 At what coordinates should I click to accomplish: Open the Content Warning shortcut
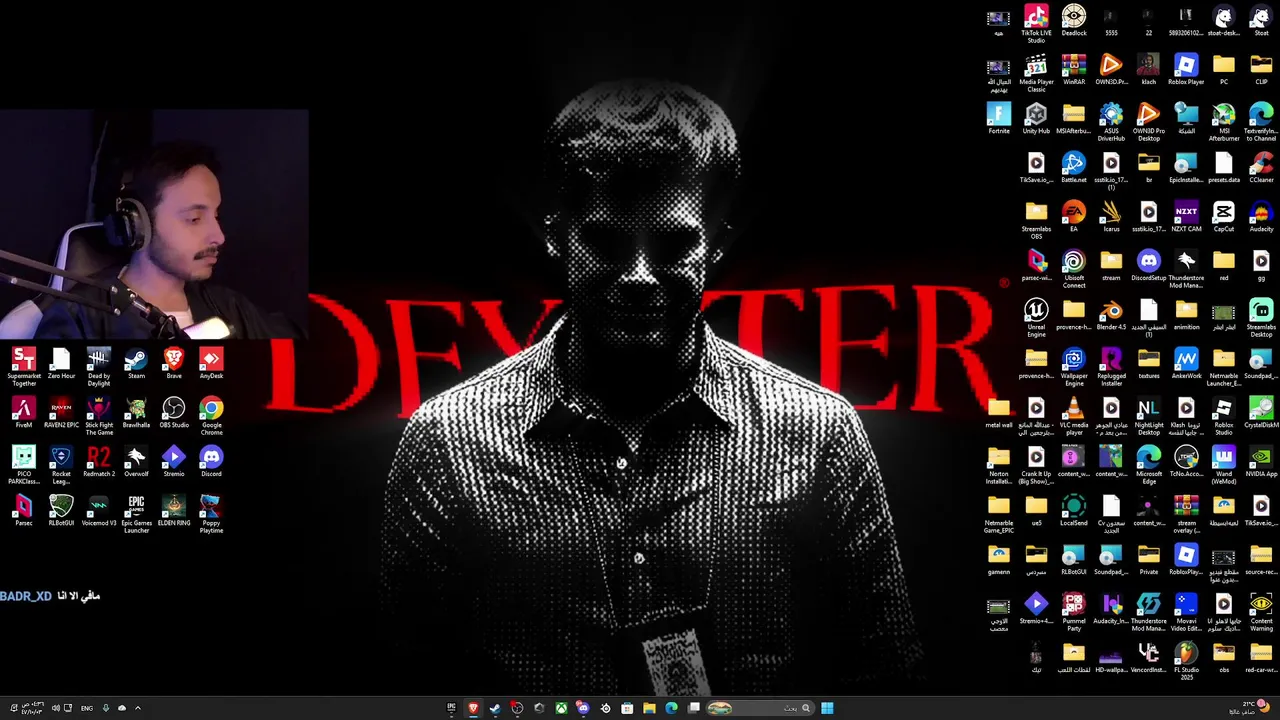tap(1261, 612)
